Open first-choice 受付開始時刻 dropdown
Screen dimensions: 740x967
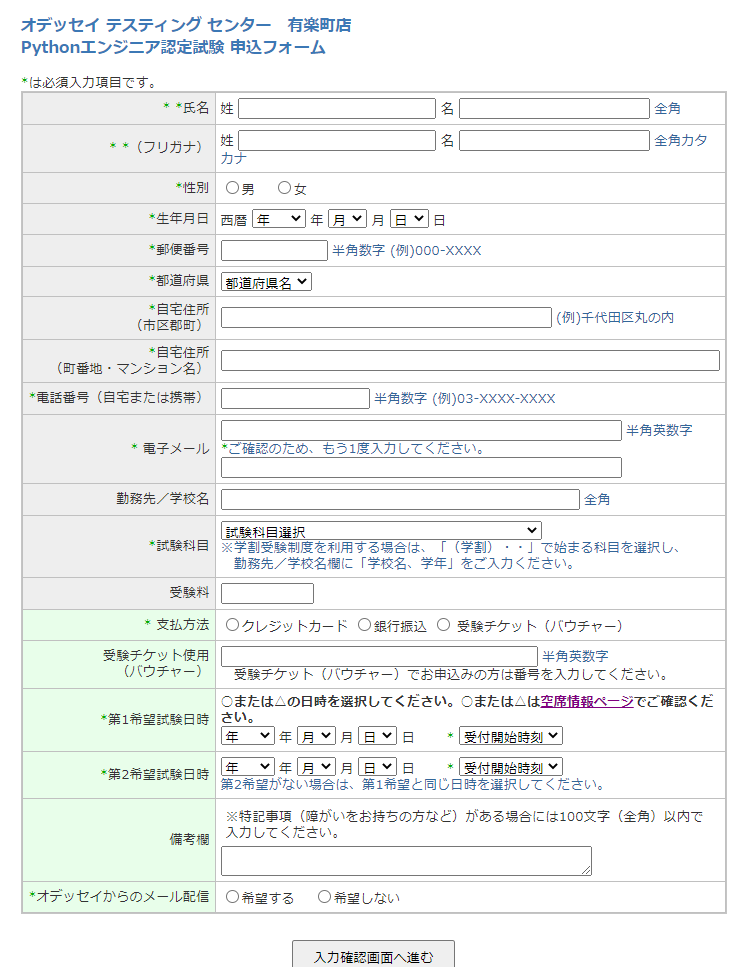[511, 736]
